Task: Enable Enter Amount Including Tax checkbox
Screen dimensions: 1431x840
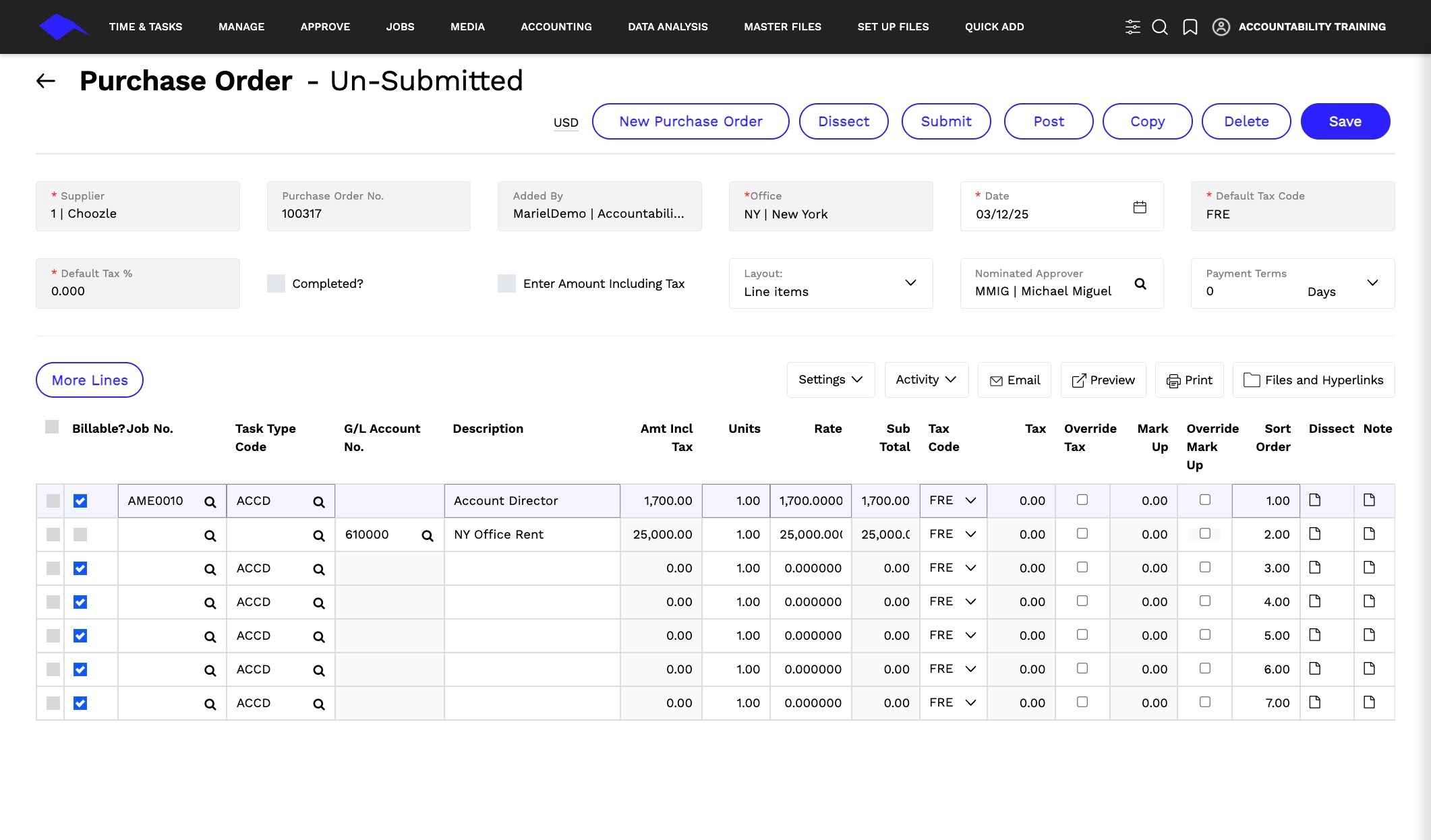Action: pyautogui.click(x=506, y=283)
